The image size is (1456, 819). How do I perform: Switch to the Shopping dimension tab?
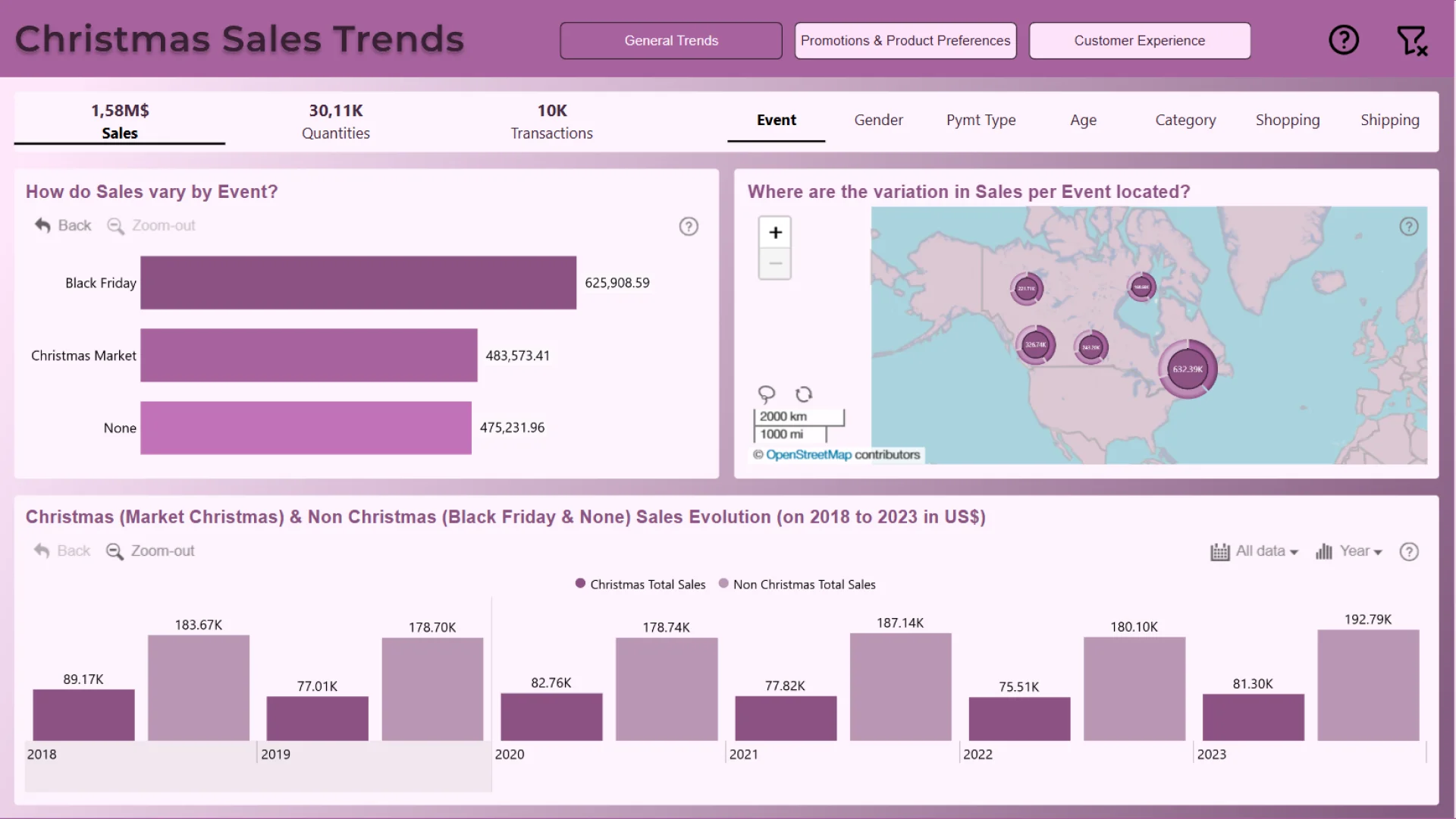click(x=1288, y=120)
